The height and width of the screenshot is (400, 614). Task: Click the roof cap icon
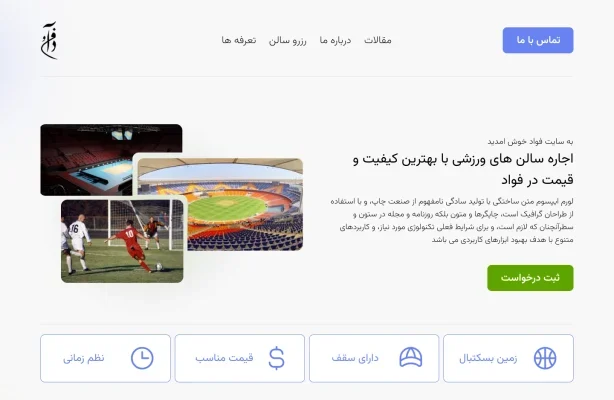411,358
